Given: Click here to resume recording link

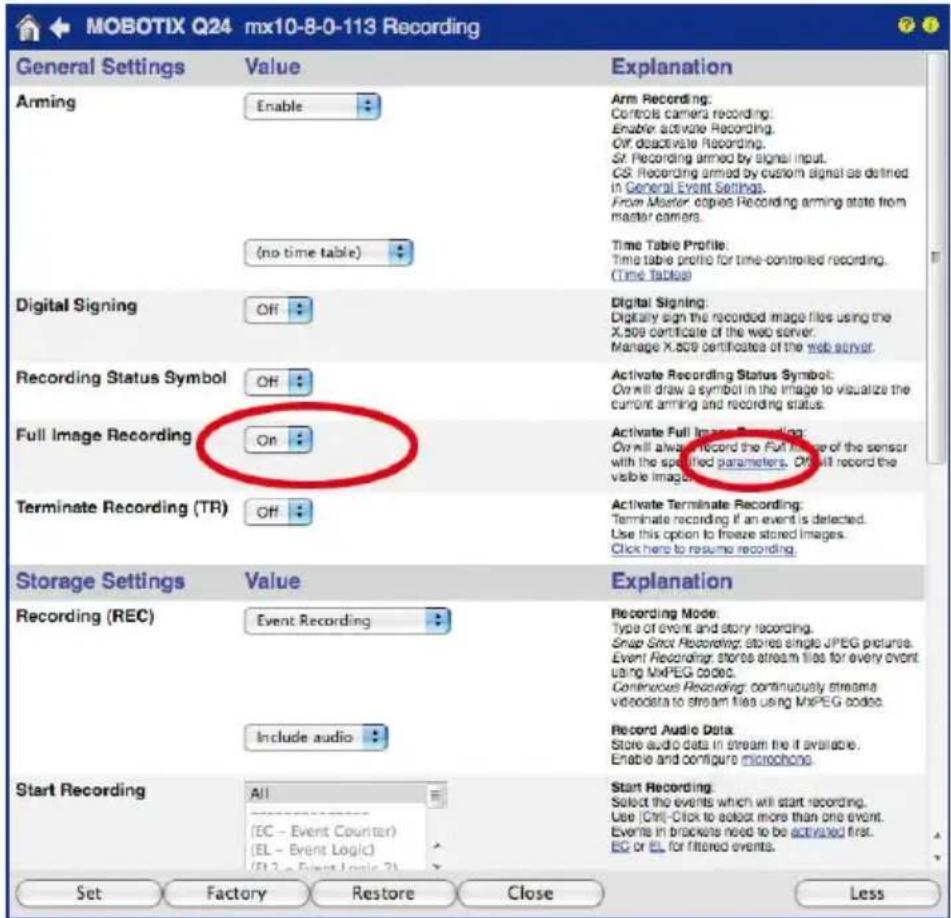Looking at the screenshot, I should [x=703, y=549].
